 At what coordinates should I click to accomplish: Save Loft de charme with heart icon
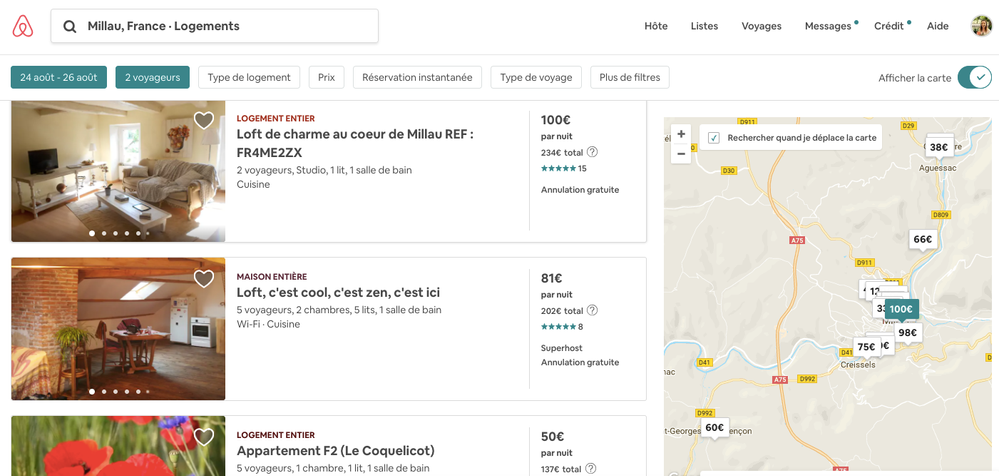(x=204, y=121)
